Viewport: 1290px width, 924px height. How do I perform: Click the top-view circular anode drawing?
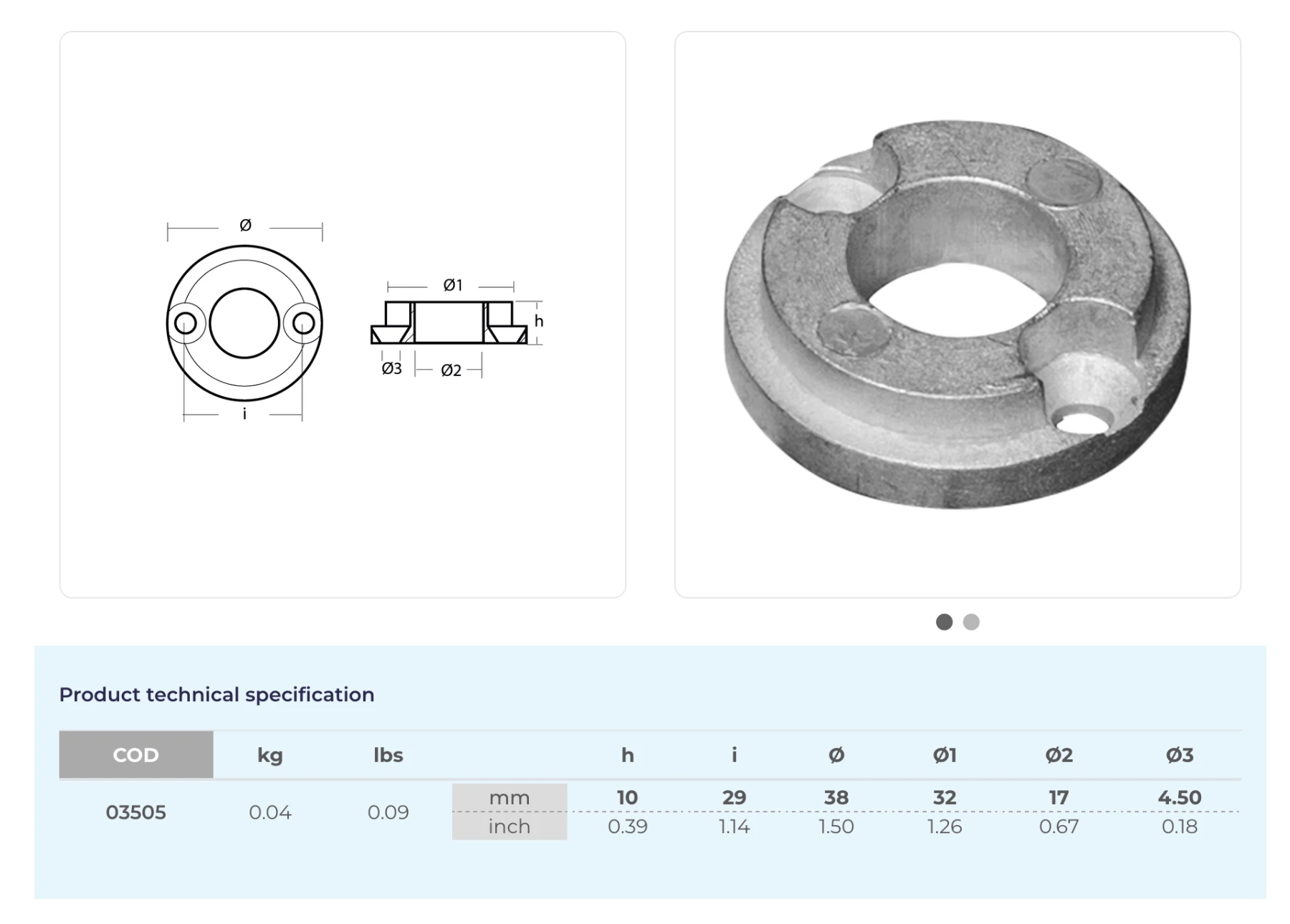(244, 323)
